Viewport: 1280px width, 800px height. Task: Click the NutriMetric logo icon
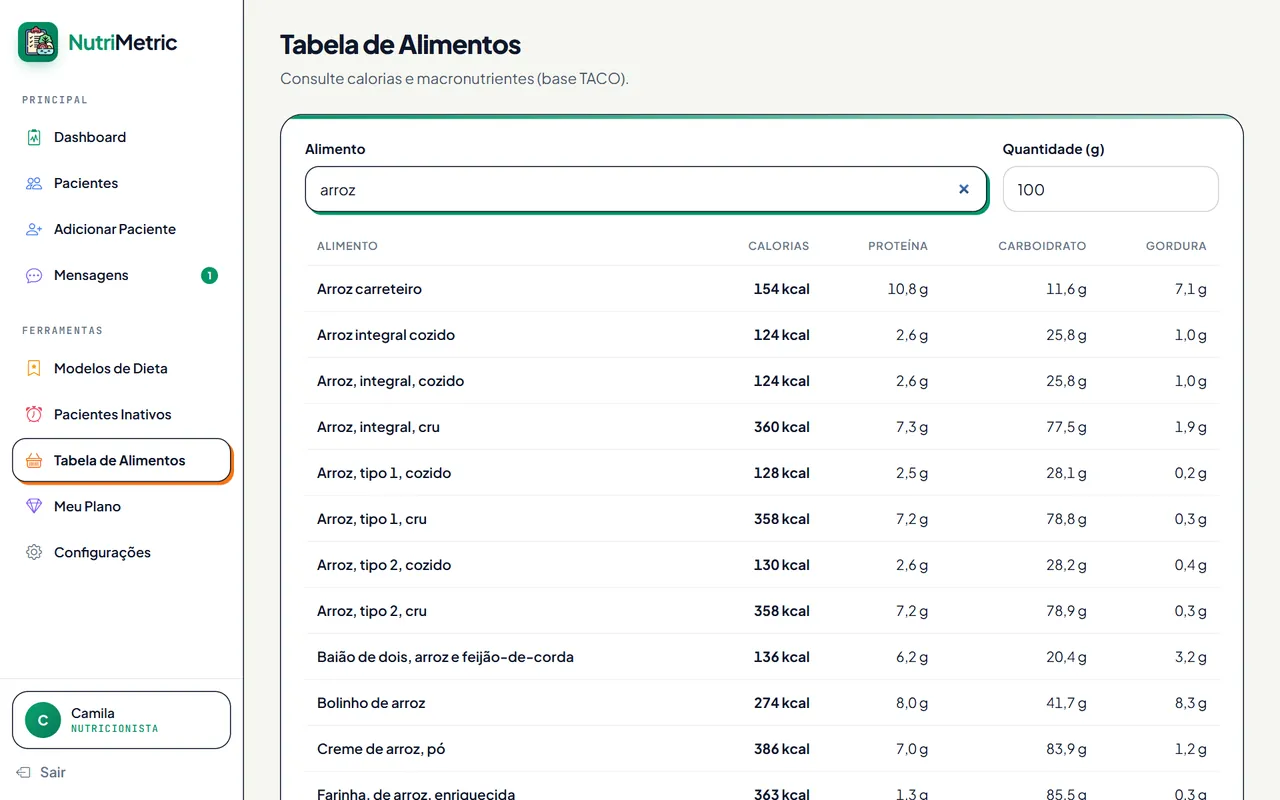coord(38,42)
